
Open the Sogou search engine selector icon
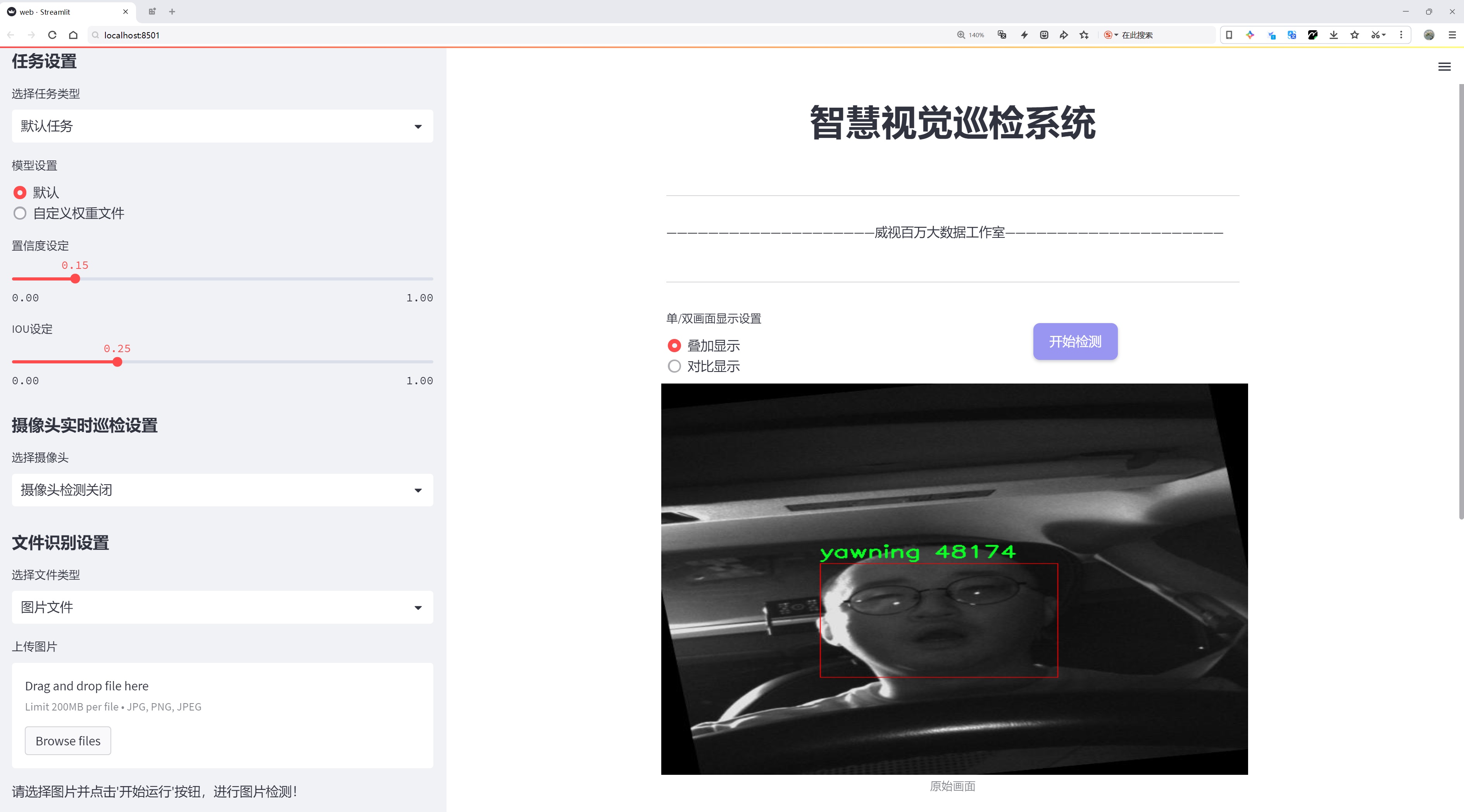click(x=1111, y=34)
